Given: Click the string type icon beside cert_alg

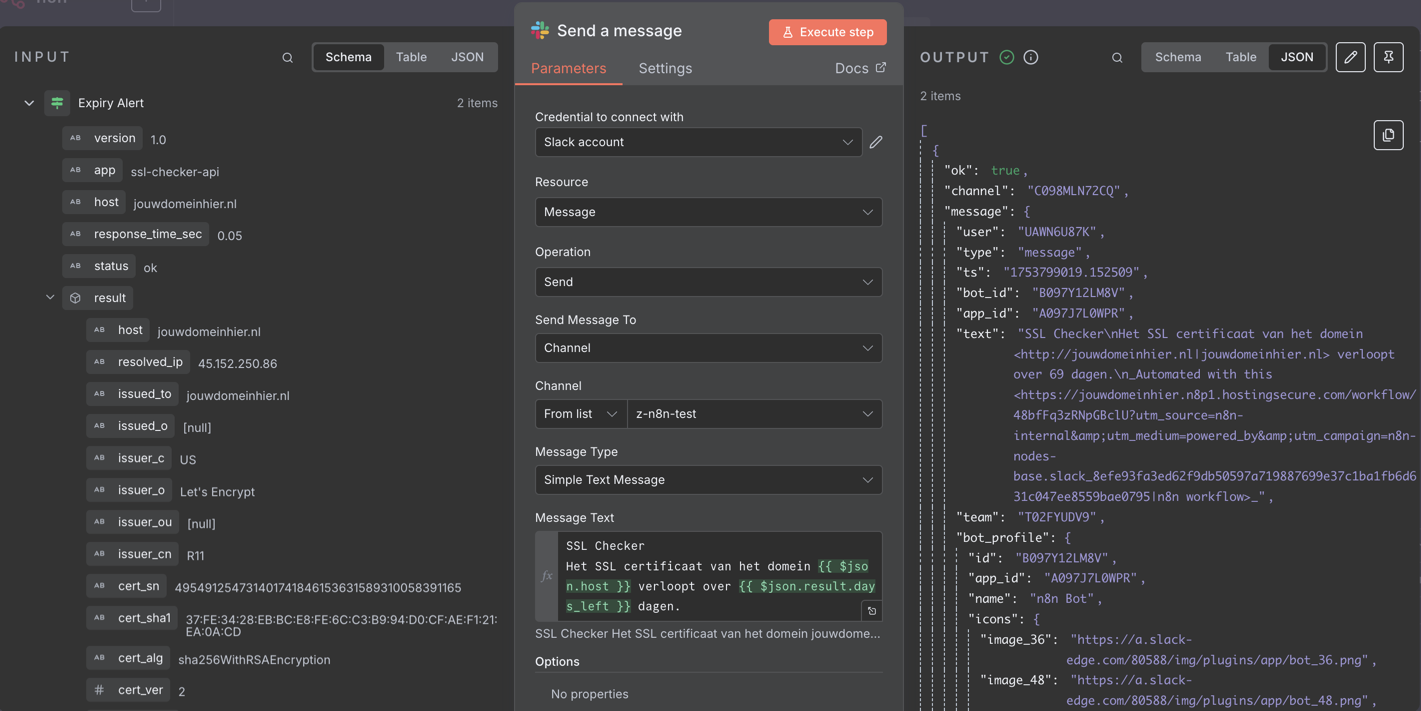Looking at the screenshot, I should 99,658.
